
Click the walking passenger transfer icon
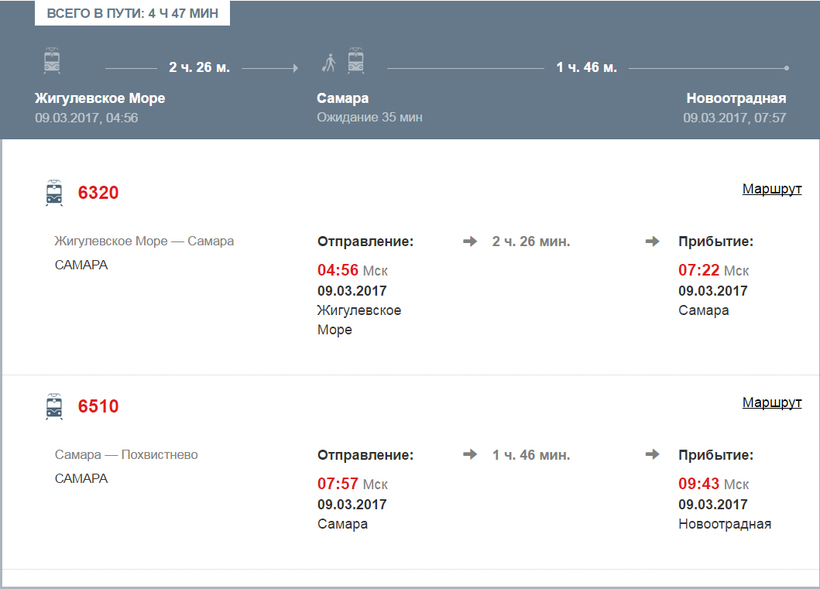click(x=329, y=63)
